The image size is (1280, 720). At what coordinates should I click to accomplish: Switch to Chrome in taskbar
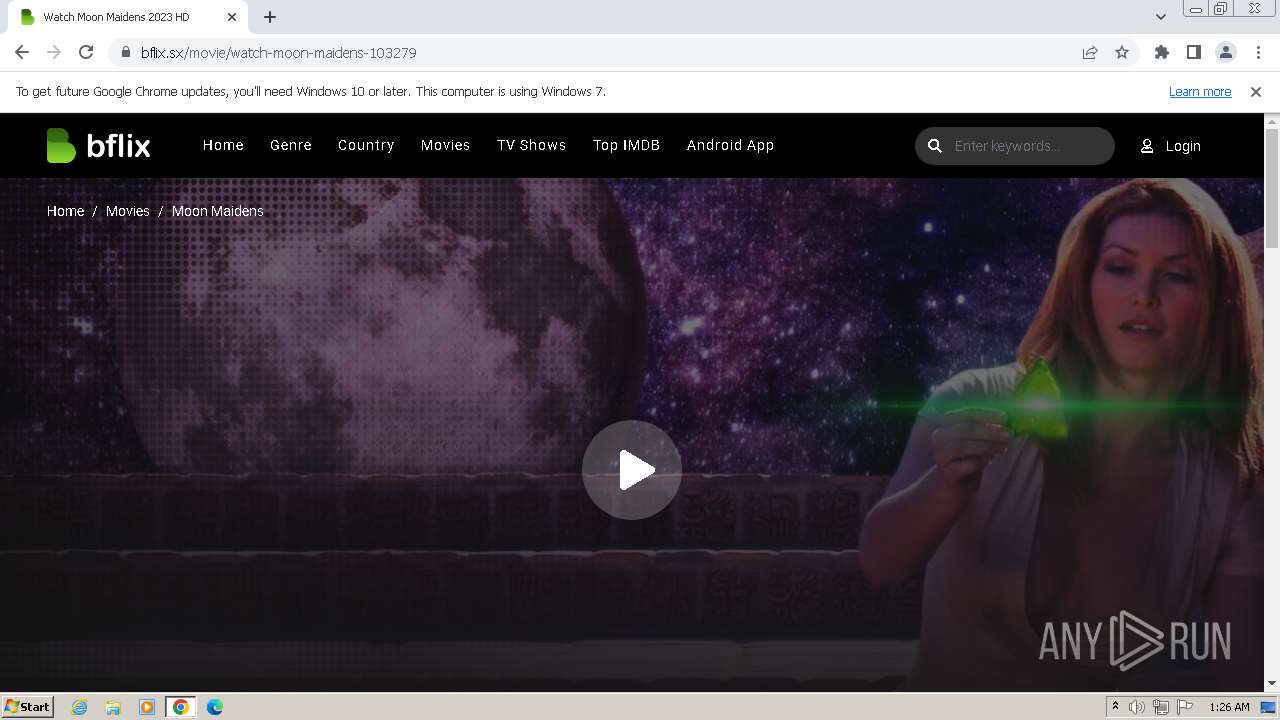click(181, 707)
